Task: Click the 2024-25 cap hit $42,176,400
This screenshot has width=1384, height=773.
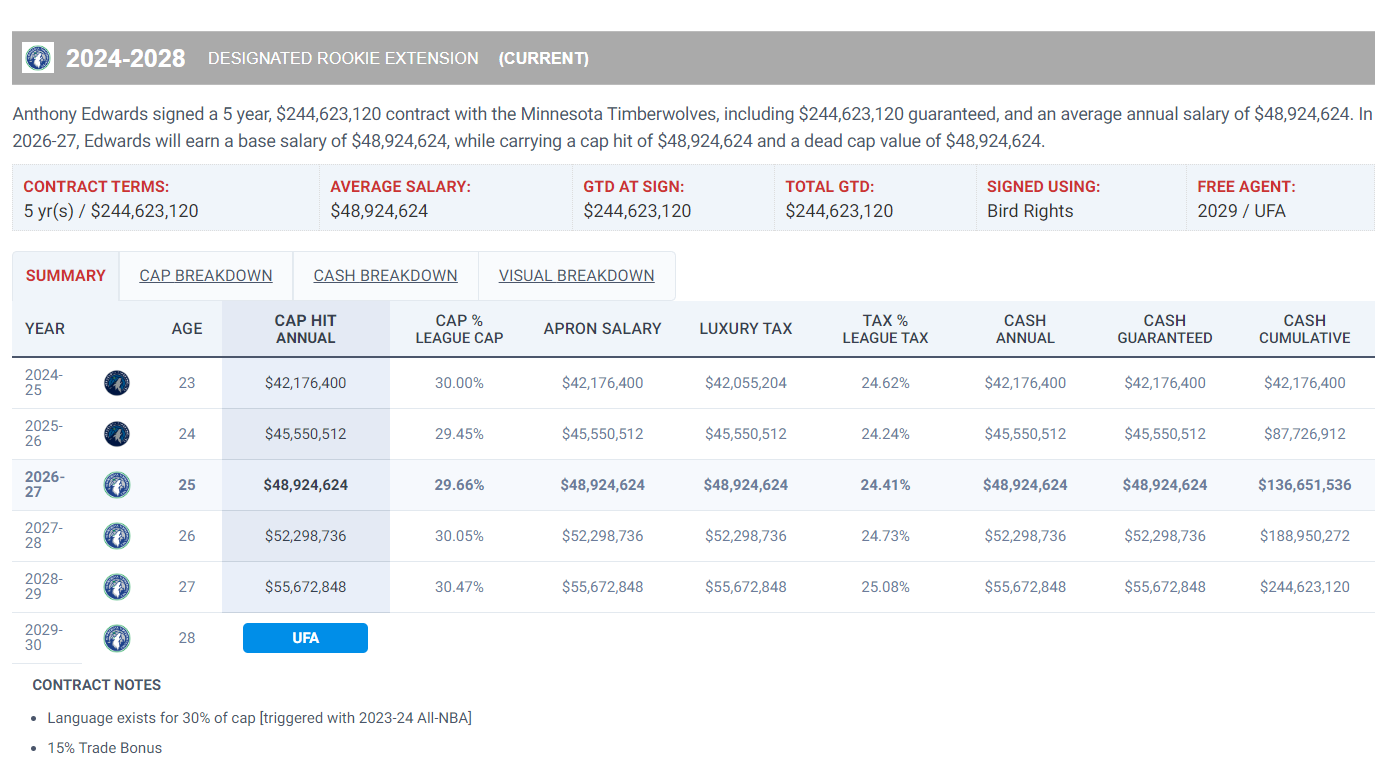Action: tap(306, 383)
